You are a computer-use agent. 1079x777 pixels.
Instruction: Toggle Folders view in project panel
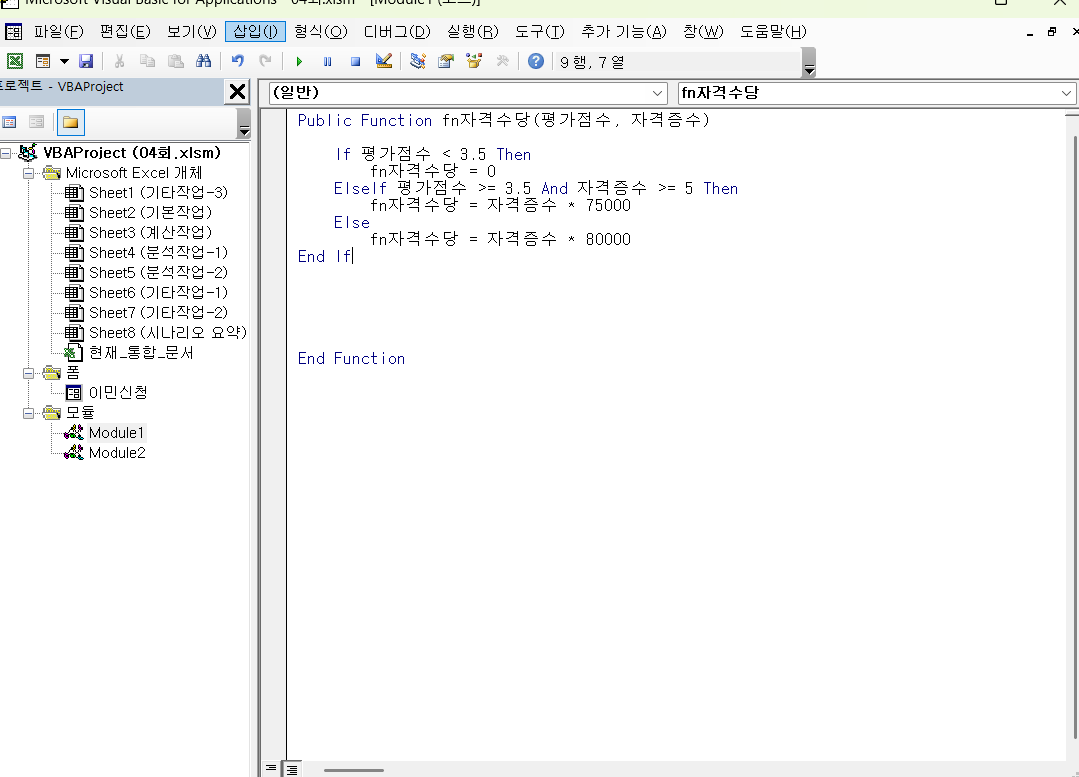click(71, 123)
